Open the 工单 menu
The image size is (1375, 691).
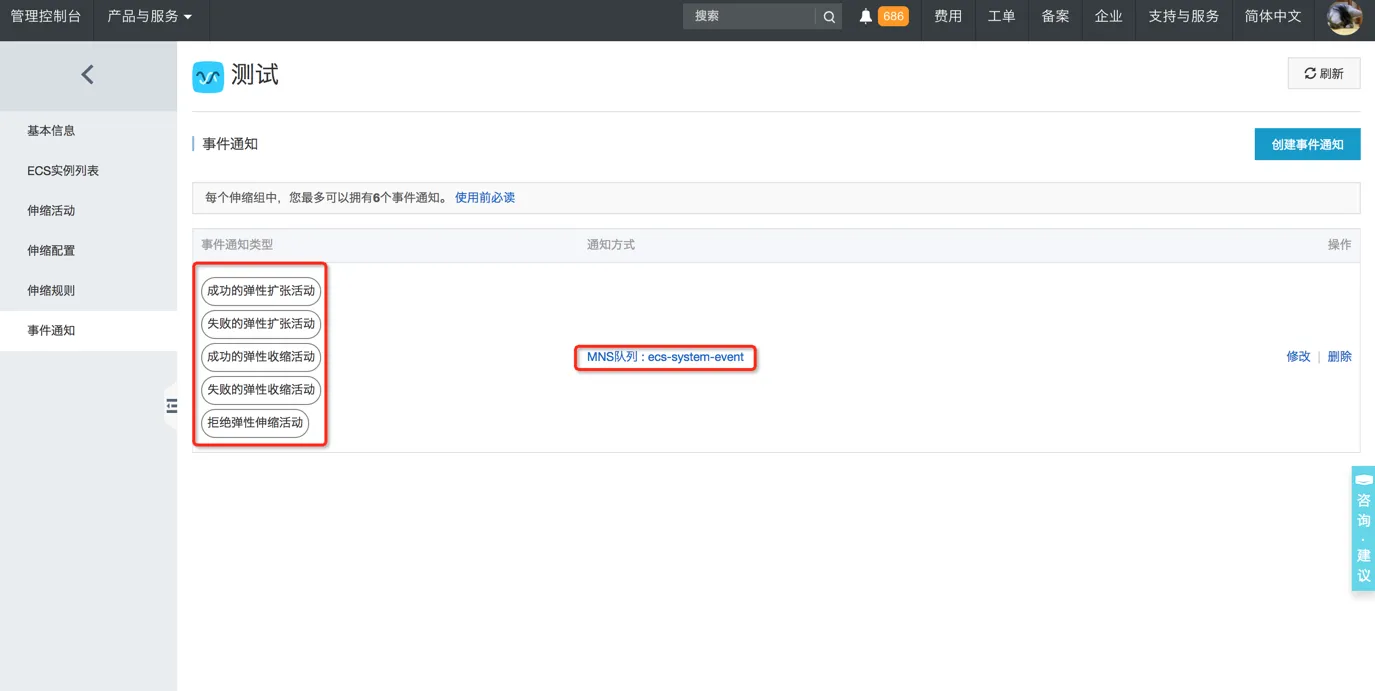point(1001,16)
